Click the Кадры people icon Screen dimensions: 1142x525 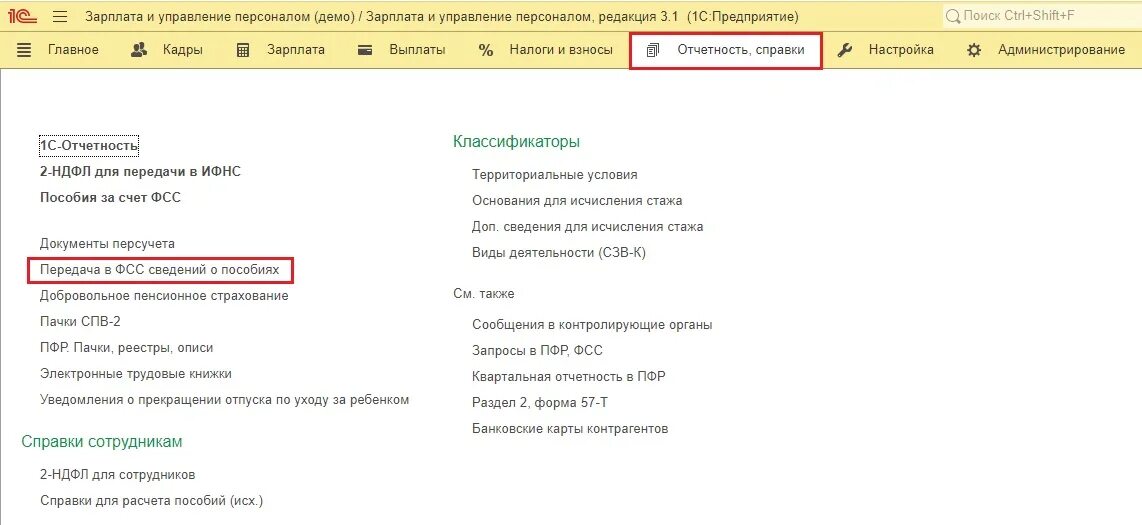139,50
